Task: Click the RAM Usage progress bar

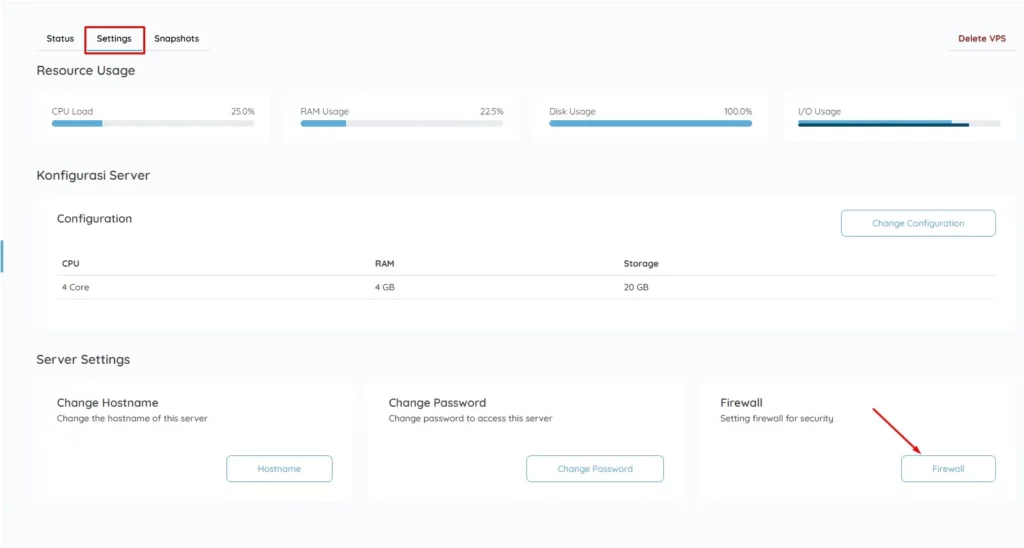Action: point(401,124)
